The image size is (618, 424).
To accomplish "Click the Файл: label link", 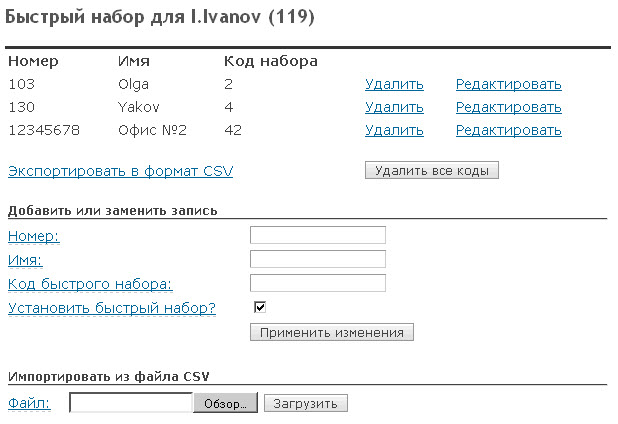I will [x=29, y=403].
